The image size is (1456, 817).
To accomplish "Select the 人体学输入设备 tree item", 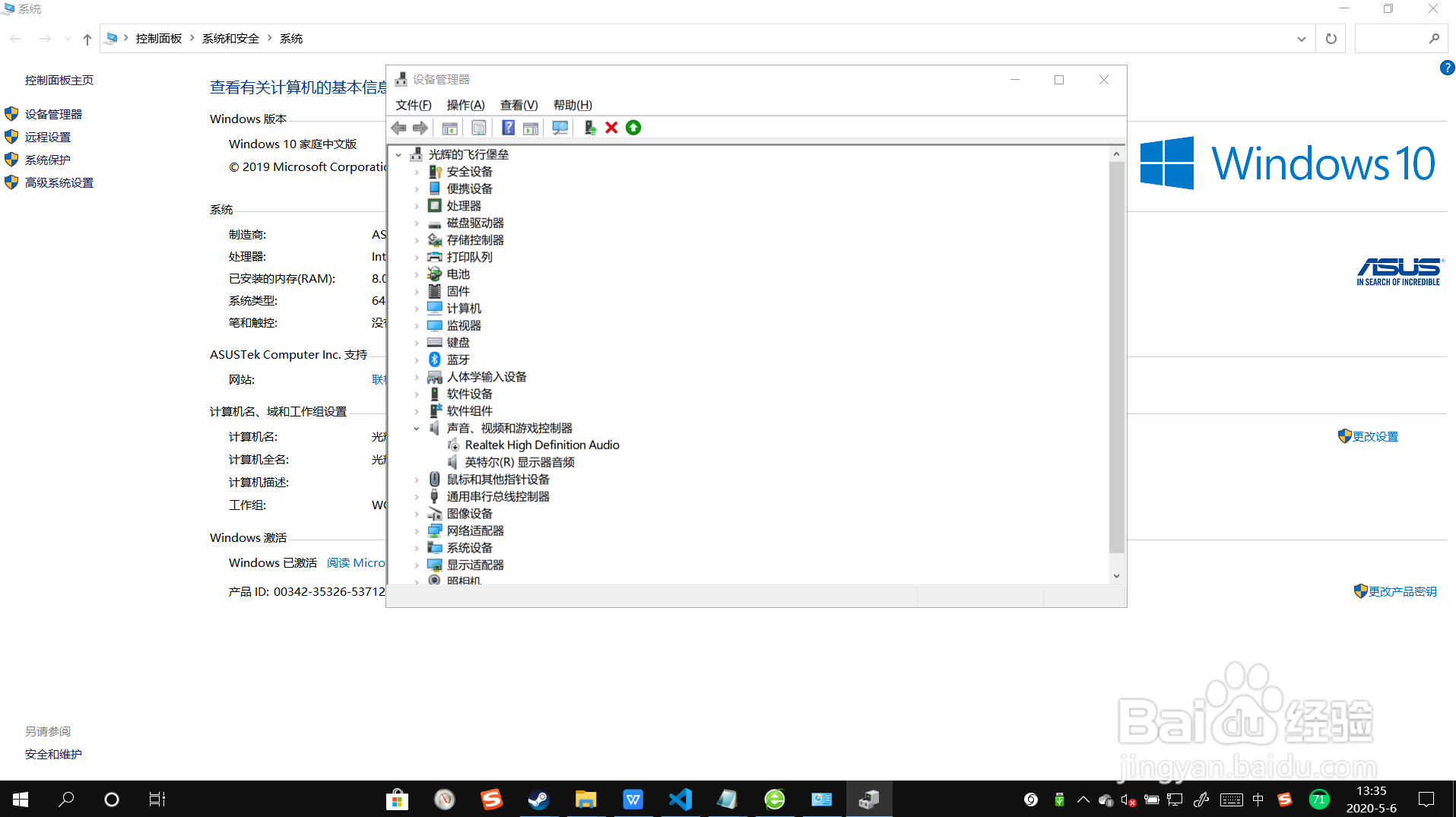I will 487,377.
